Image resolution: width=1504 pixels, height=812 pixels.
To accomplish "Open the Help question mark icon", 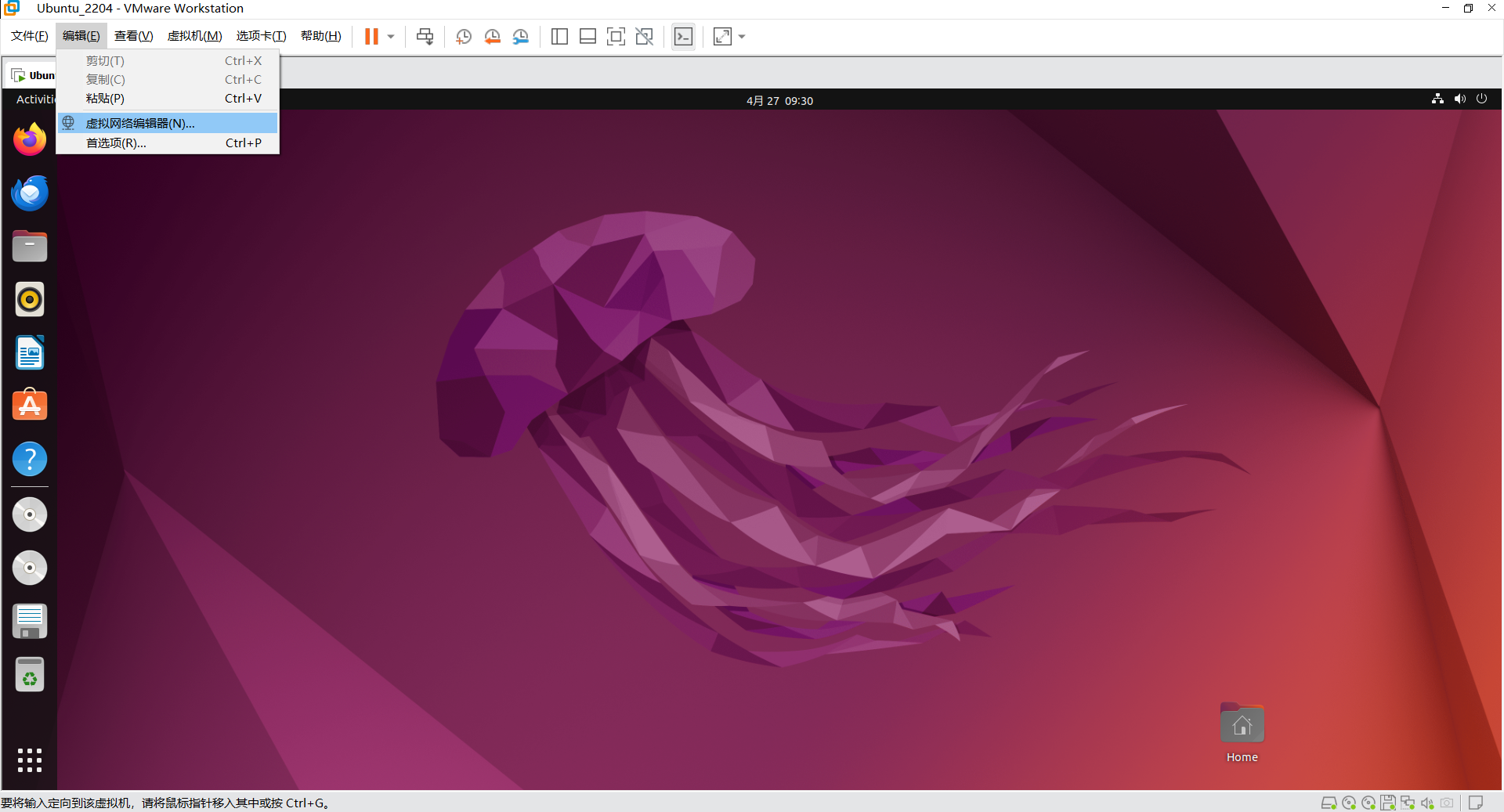I will coord(30,459).
